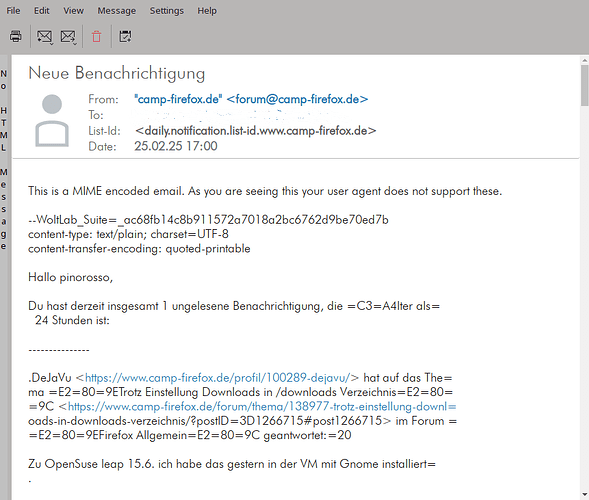
Task: Open the File menu
Action: [13, 11]
